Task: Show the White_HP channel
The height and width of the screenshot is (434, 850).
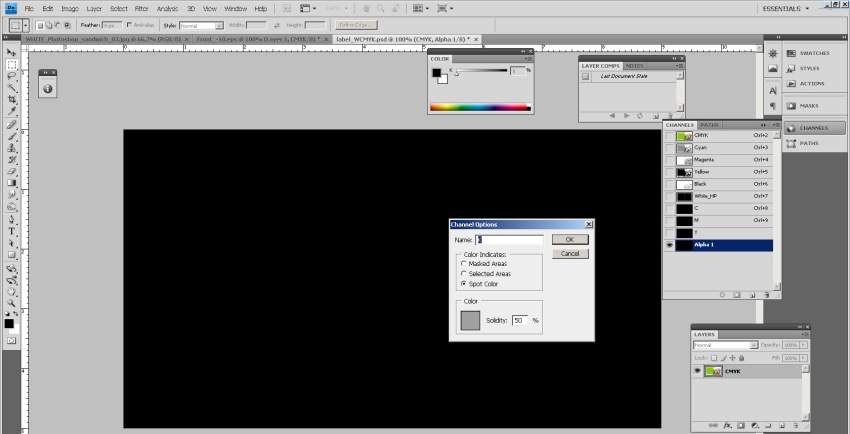Action: (669, 196)
